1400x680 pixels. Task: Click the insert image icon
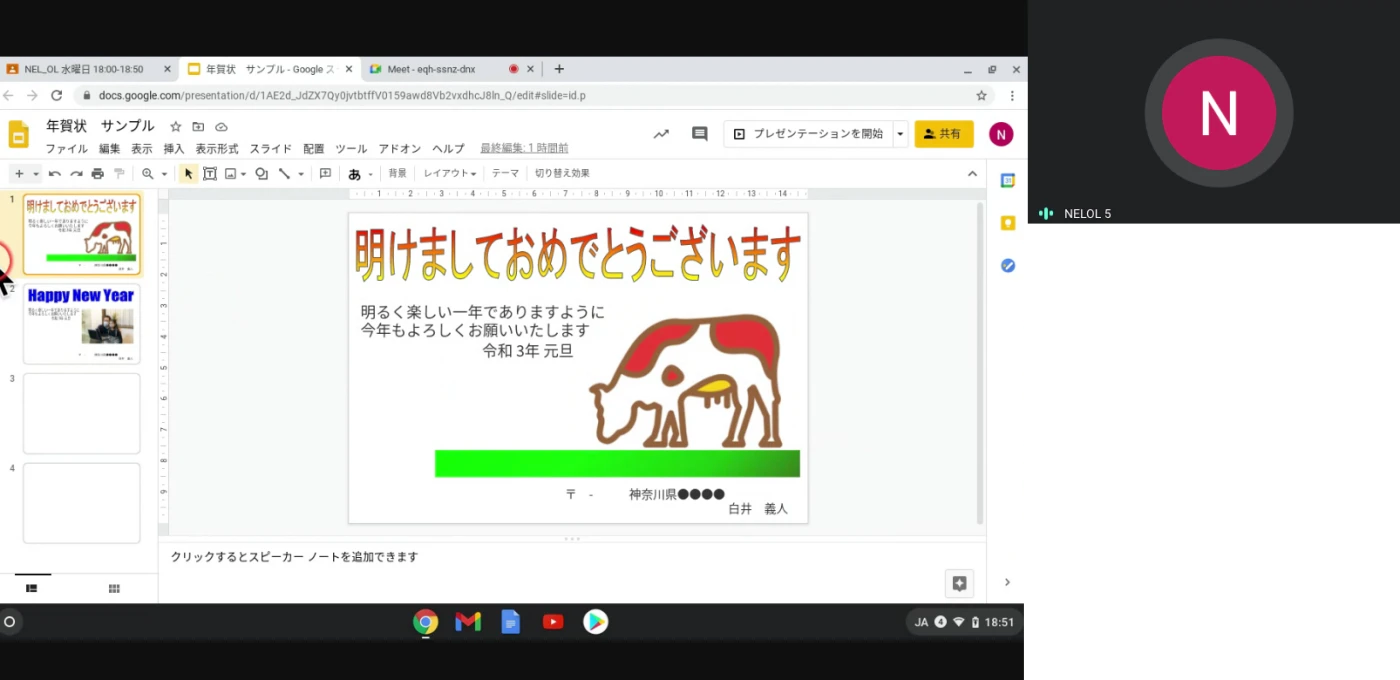(x=231, y=174)
